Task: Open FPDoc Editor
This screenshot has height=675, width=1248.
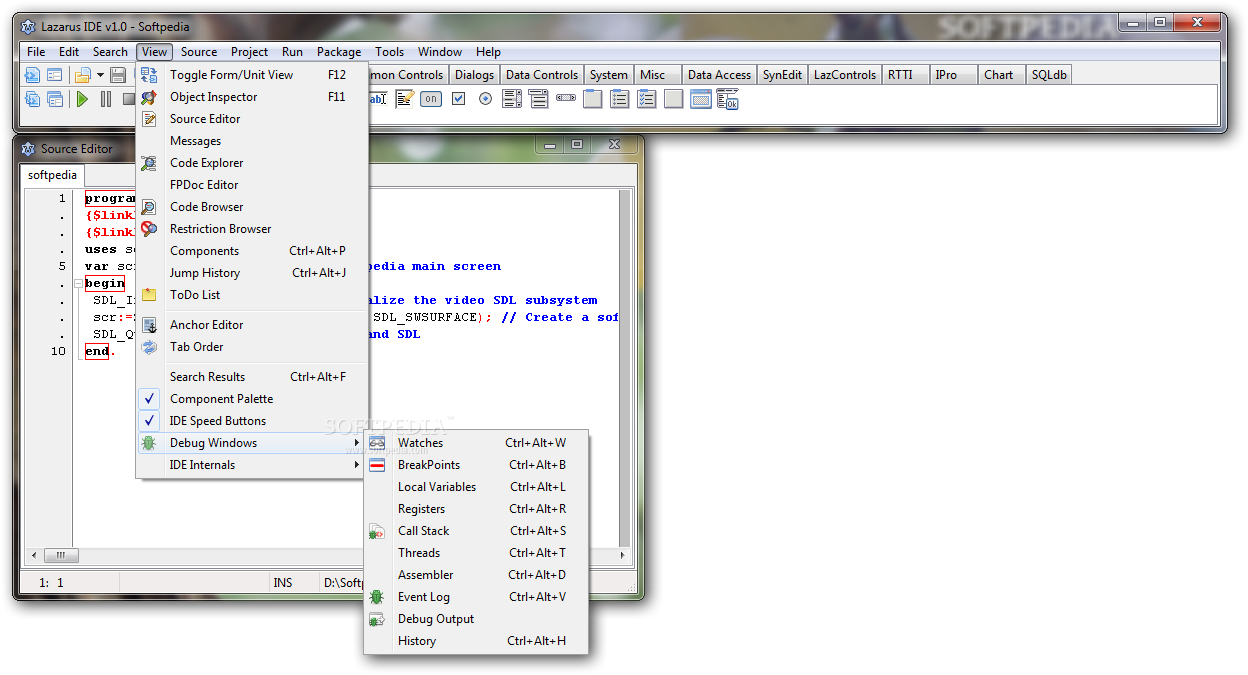Action: (252, 185)
